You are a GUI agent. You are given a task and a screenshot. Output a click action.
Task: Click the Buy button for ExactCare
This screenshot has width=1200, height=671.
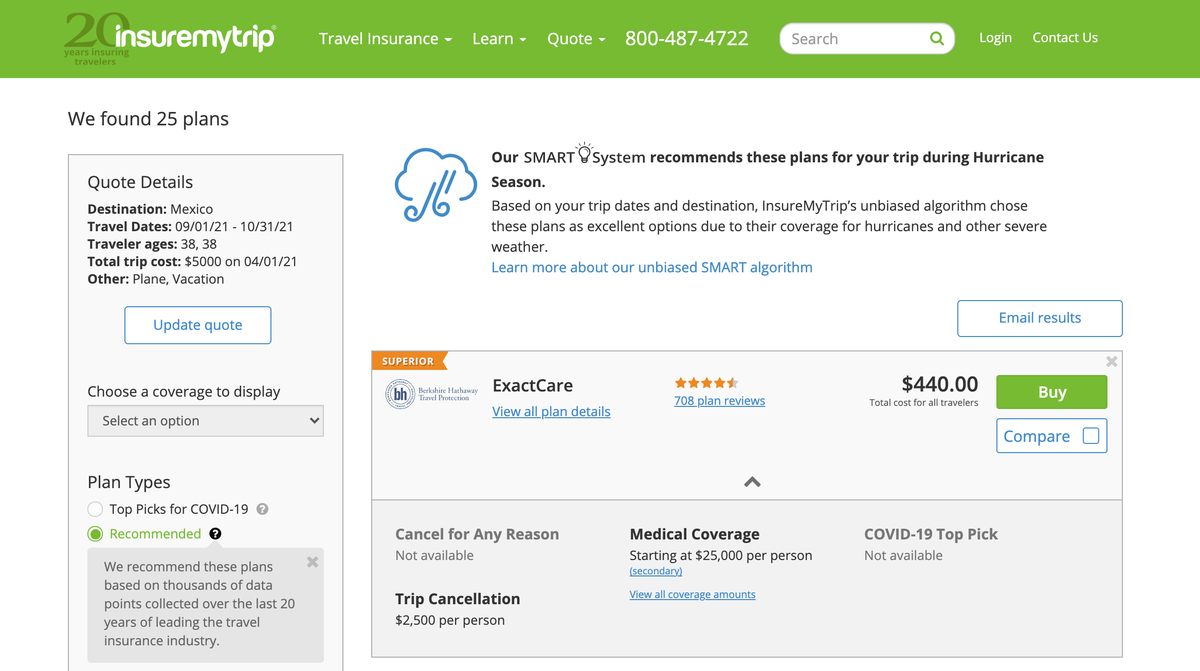pyautogui.click(x=1051, y=392)
